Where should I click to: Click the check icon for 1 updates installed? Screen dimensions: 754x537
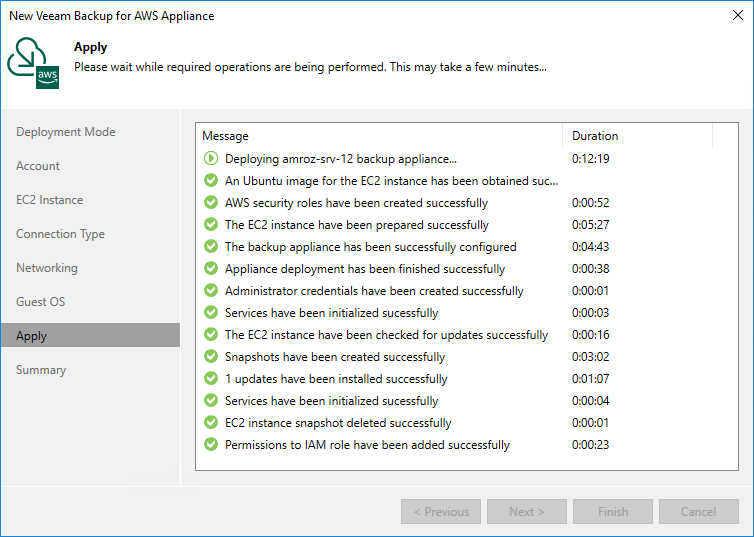[211, 378]
